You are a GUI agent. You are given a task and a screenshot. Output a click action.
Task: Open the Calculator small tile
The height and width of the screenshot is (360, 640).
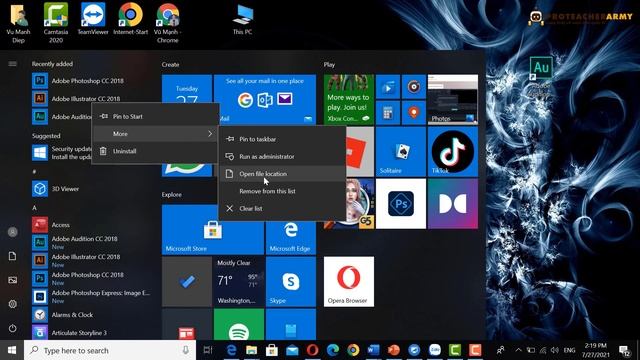point(388,113)
